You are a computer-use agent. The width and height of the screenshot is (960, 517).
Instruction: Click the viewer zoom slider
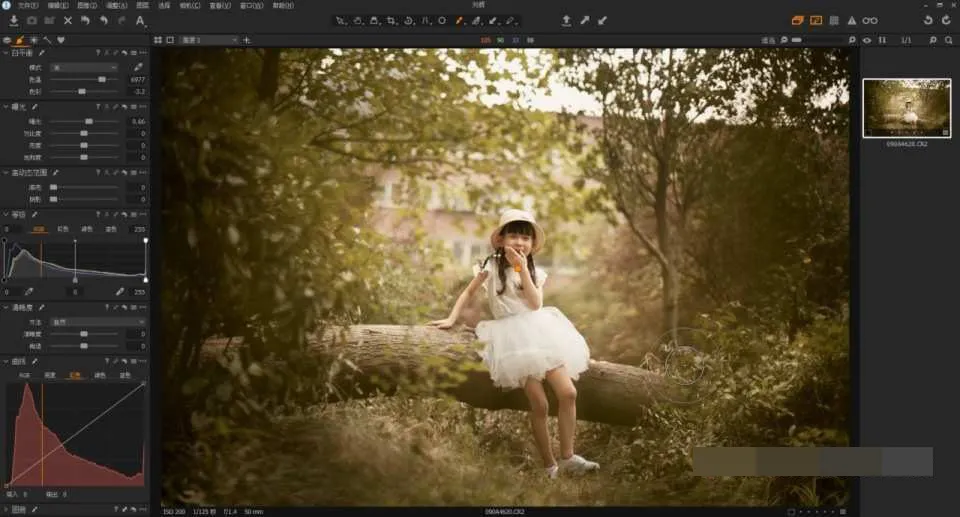817,40
